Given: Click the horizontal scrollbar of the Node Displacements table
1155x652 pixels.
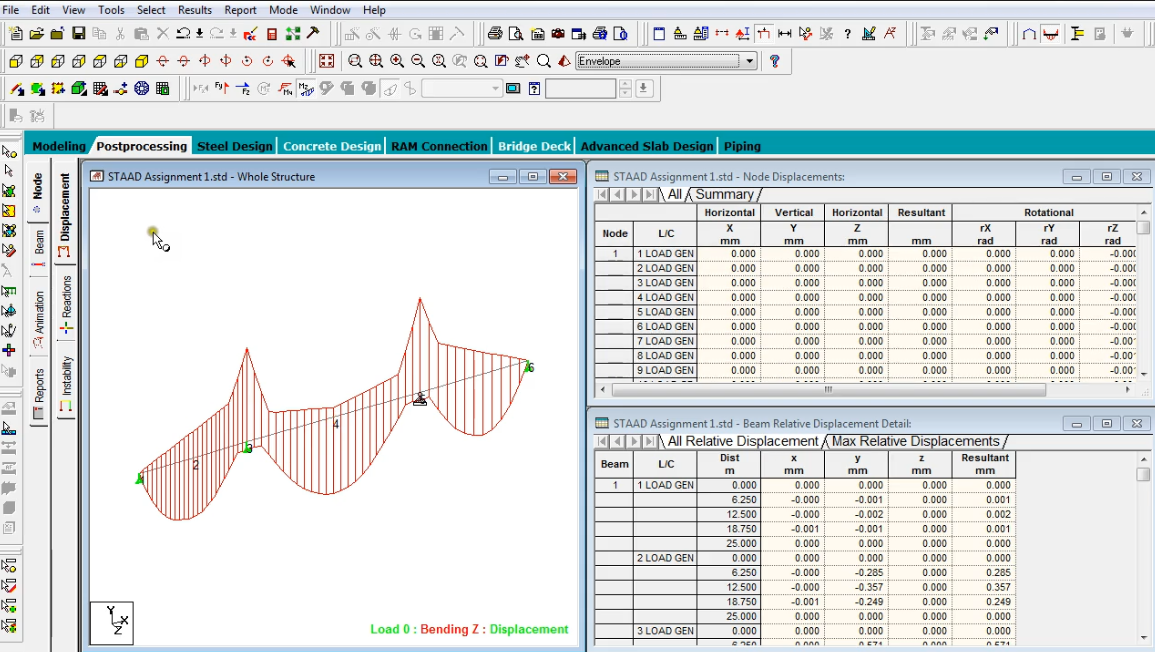Looking at the screenshot, I should 830,390.
